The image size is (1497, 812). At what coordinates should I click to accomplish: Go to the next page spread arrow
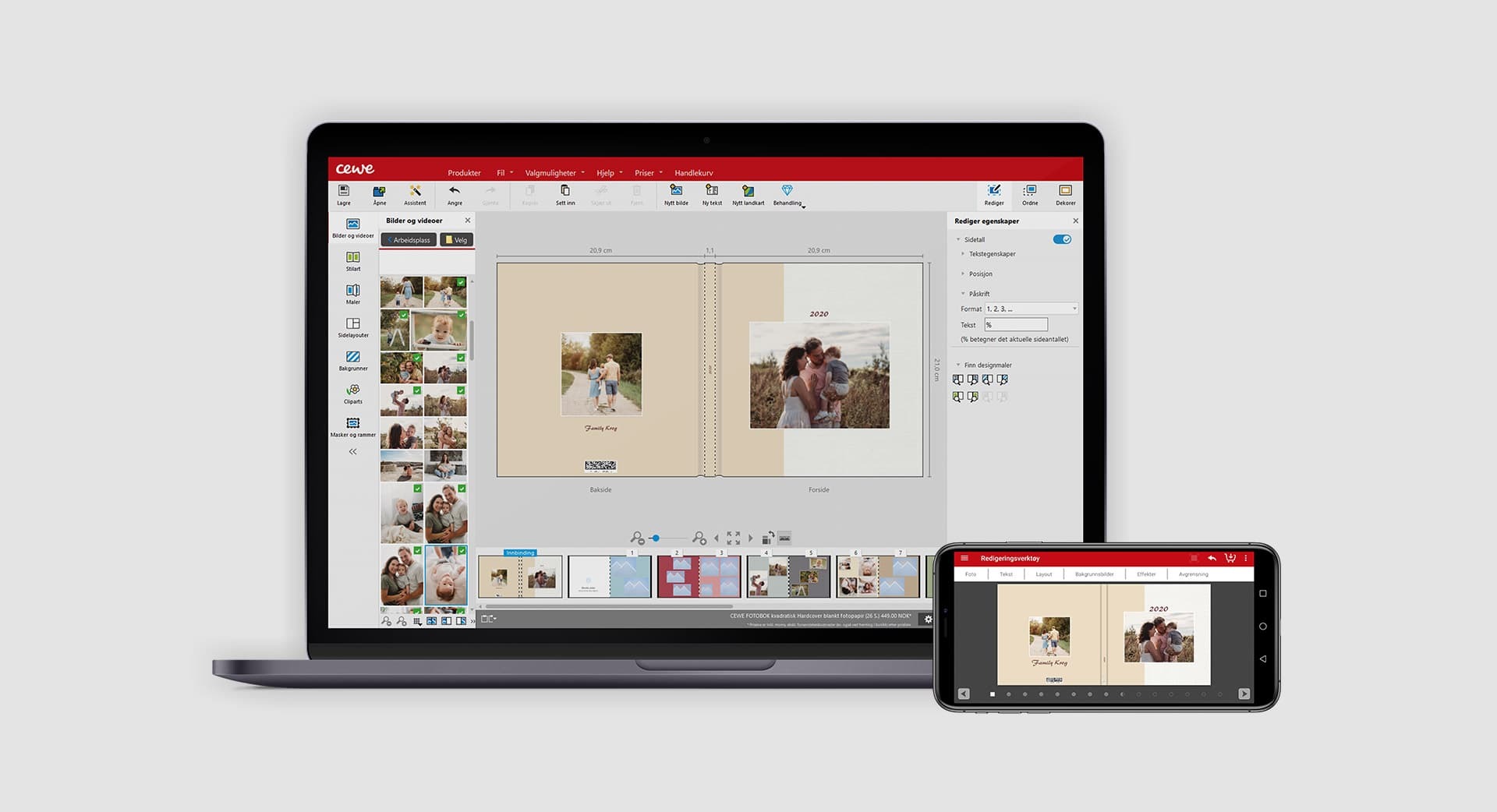tap(751, 538)
